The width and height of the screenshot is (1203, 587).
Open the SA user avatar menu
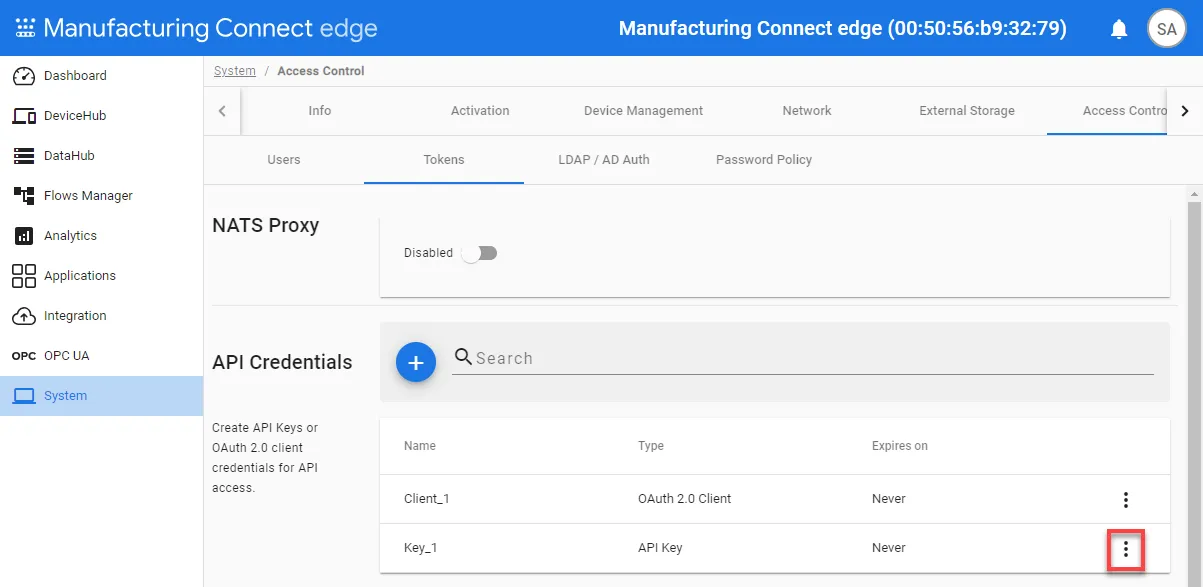coord(1166,28)
